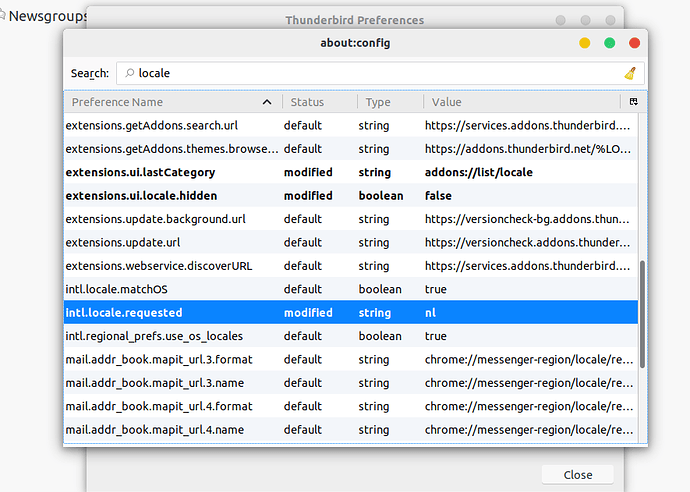Click the Newsgroups folder icon in background window

point(2,16)
